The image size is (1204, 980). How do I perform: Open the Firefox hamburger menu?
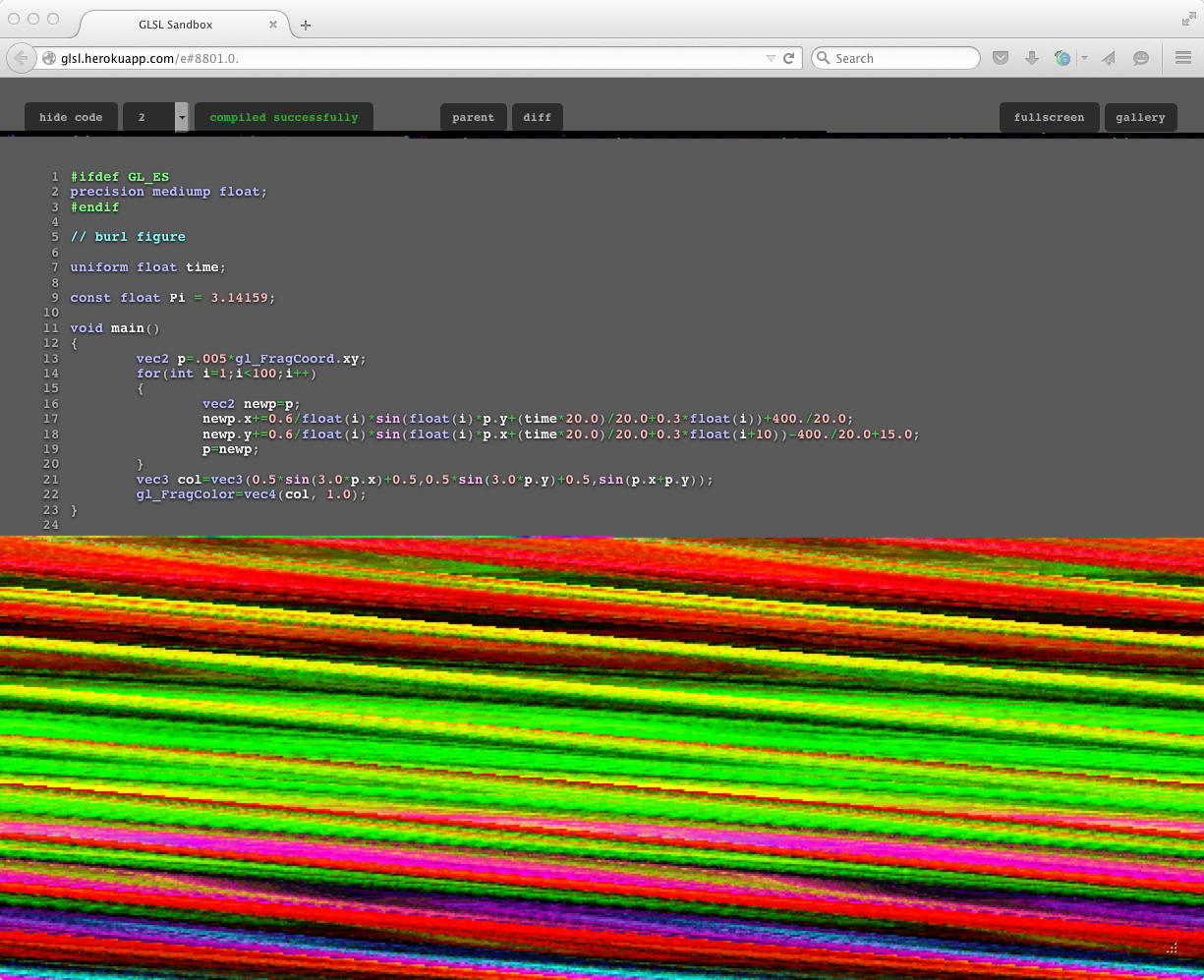(1183, 59)
